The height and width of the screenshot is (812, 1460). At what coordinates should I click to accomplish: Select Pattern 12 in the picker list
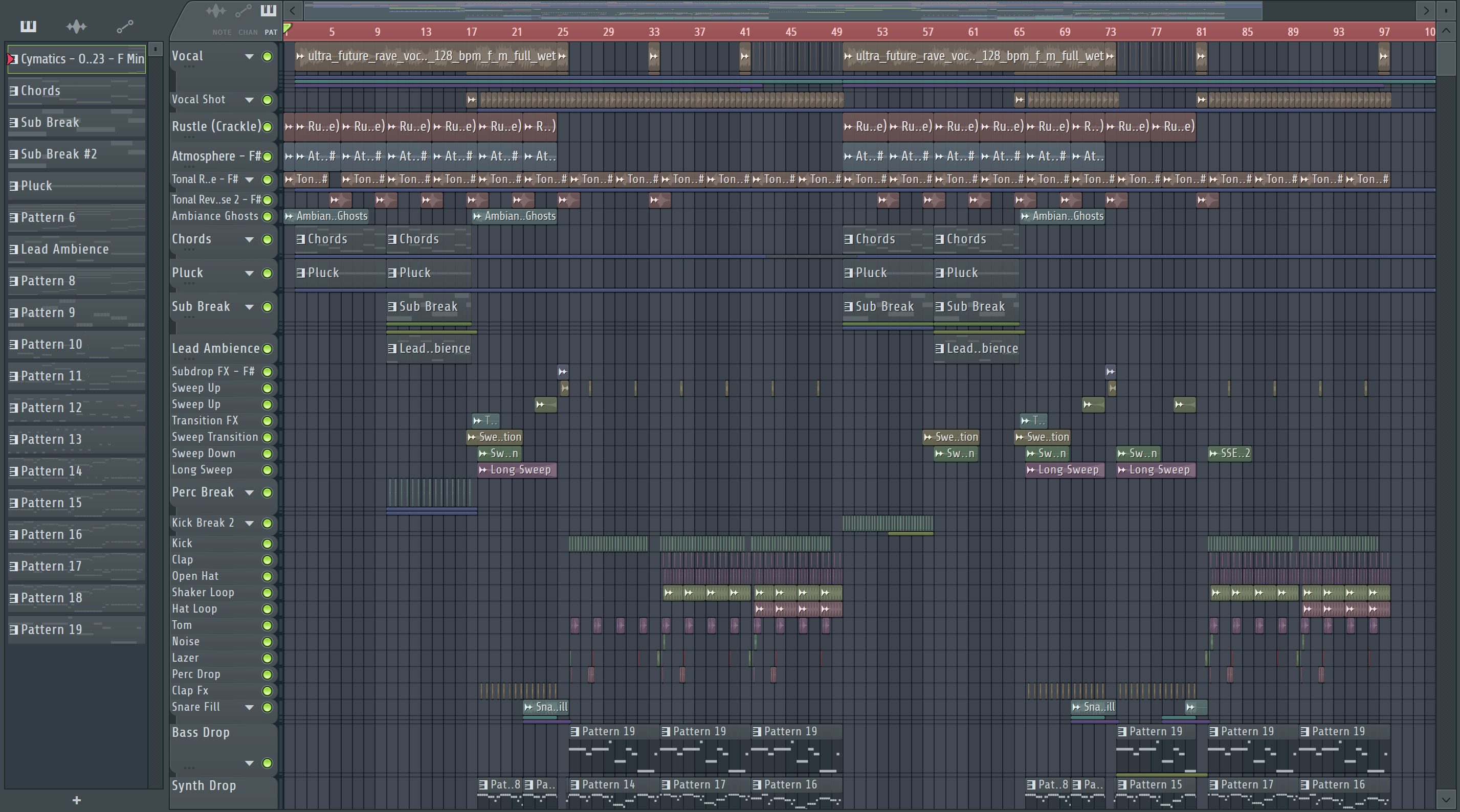(x=77, y=408)
